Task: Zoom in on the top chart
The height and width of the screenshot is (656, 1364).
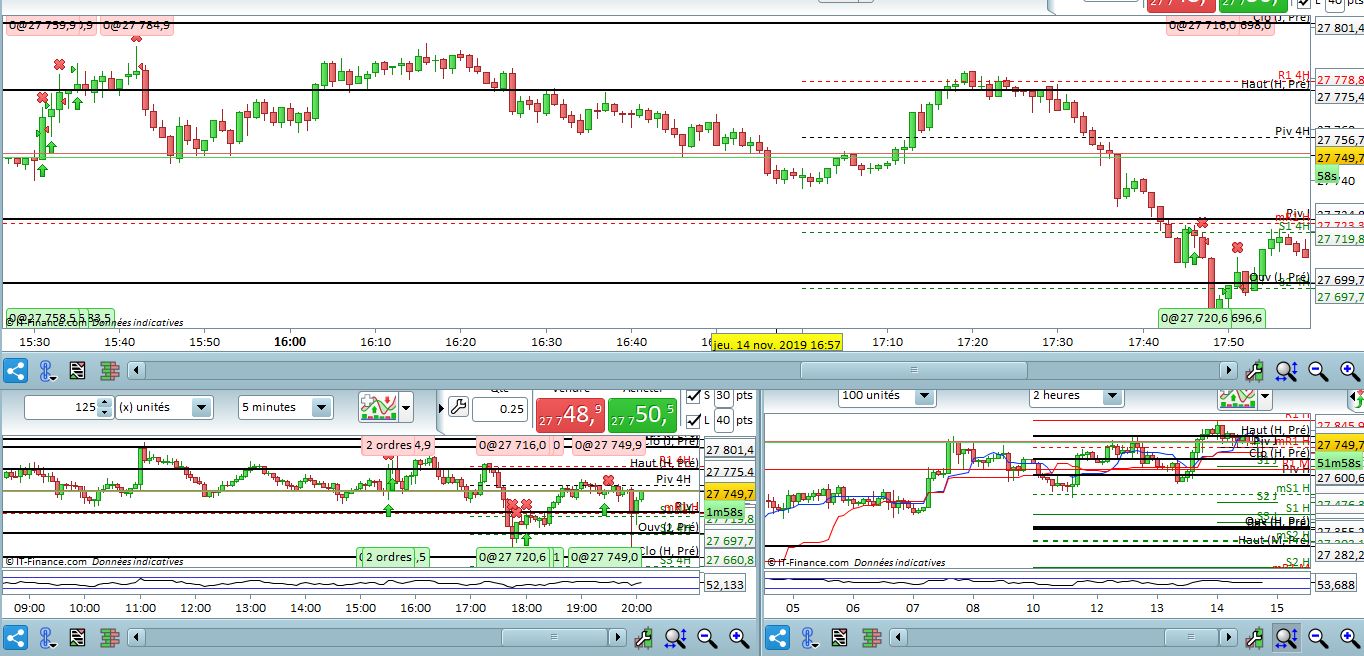Action: tap(1349, 371)
